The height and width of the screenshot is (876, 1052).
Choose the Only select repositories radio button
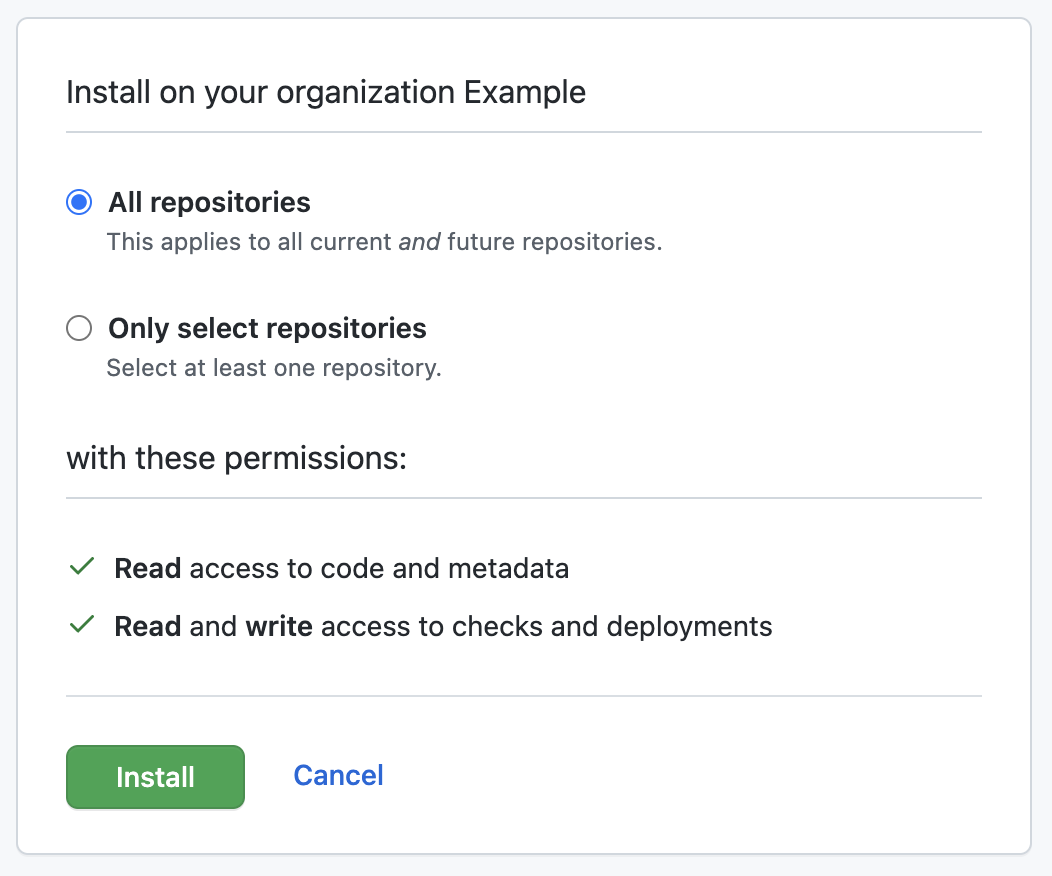tap(79, 328)
